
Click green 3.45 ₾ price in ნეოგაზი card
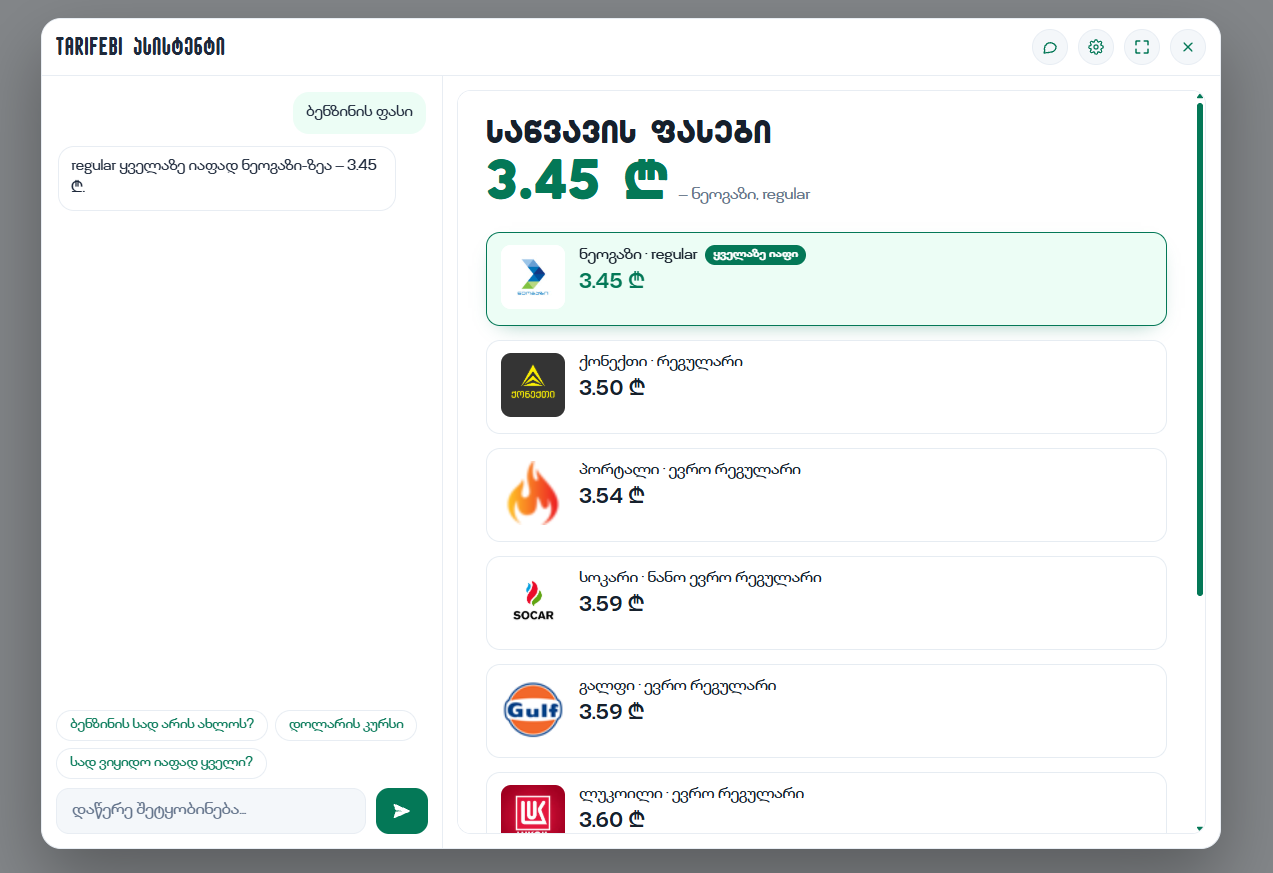tap(612, 281)
